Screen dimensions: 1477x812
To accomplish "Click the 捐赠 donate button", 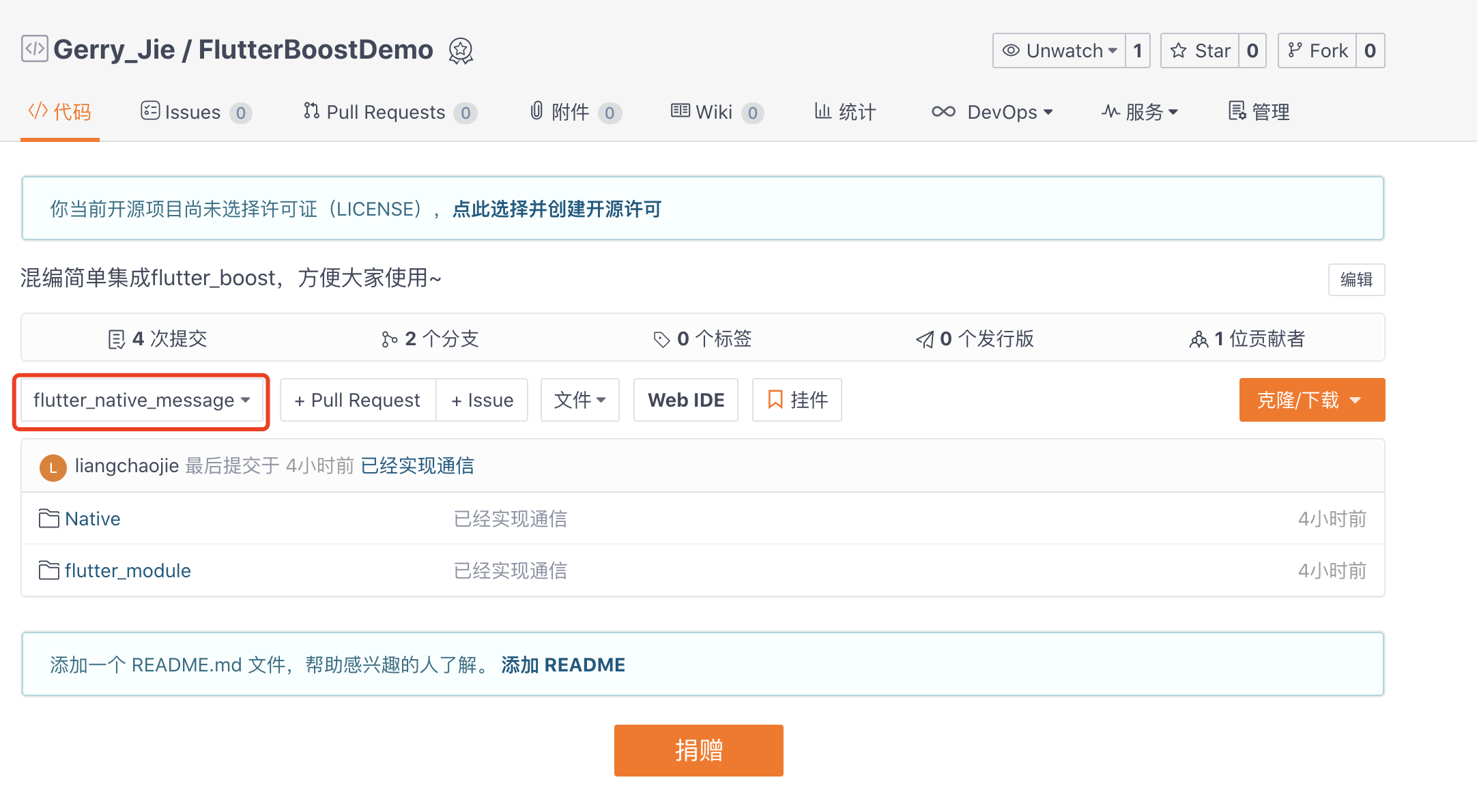I will pos(698,750).
